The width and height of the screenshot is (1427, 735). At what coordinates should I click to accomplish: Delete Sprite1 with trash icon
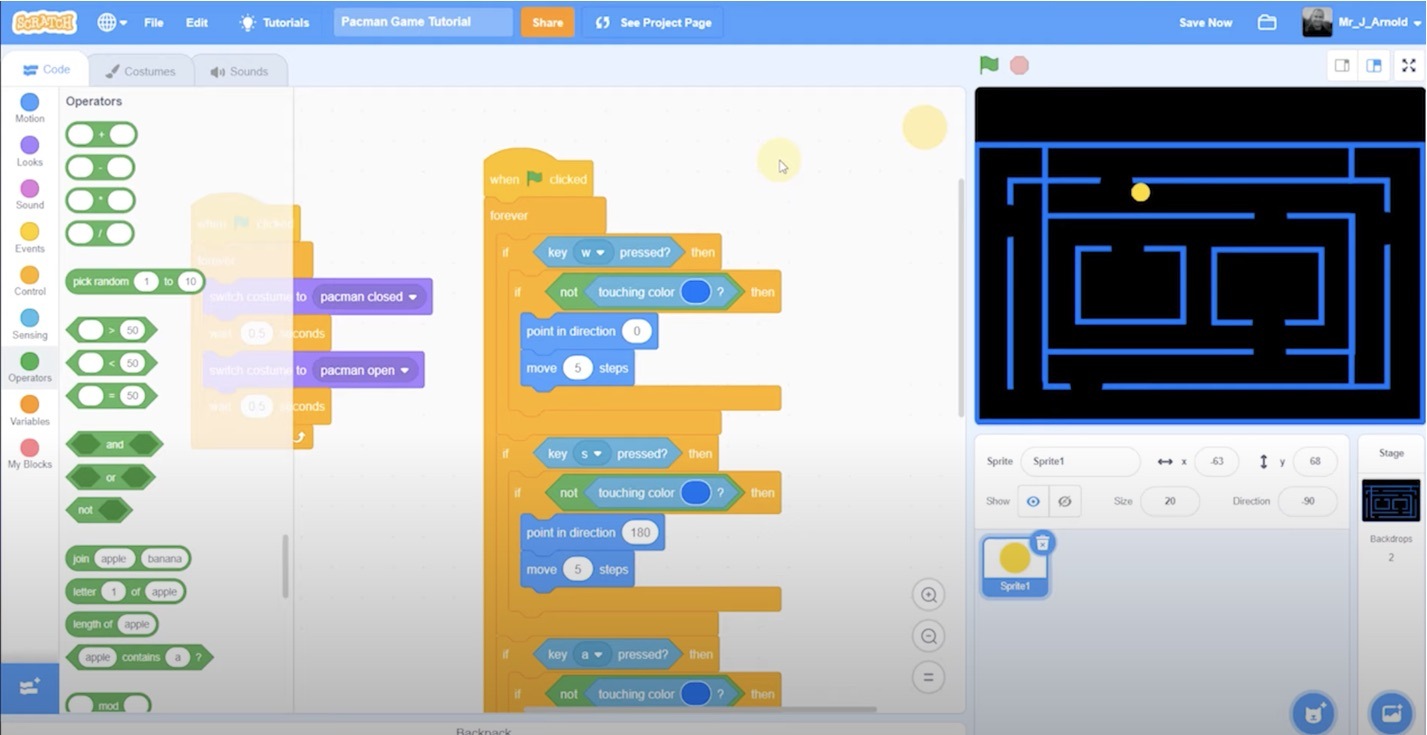pyautogui.click(x=1043, y=542)
